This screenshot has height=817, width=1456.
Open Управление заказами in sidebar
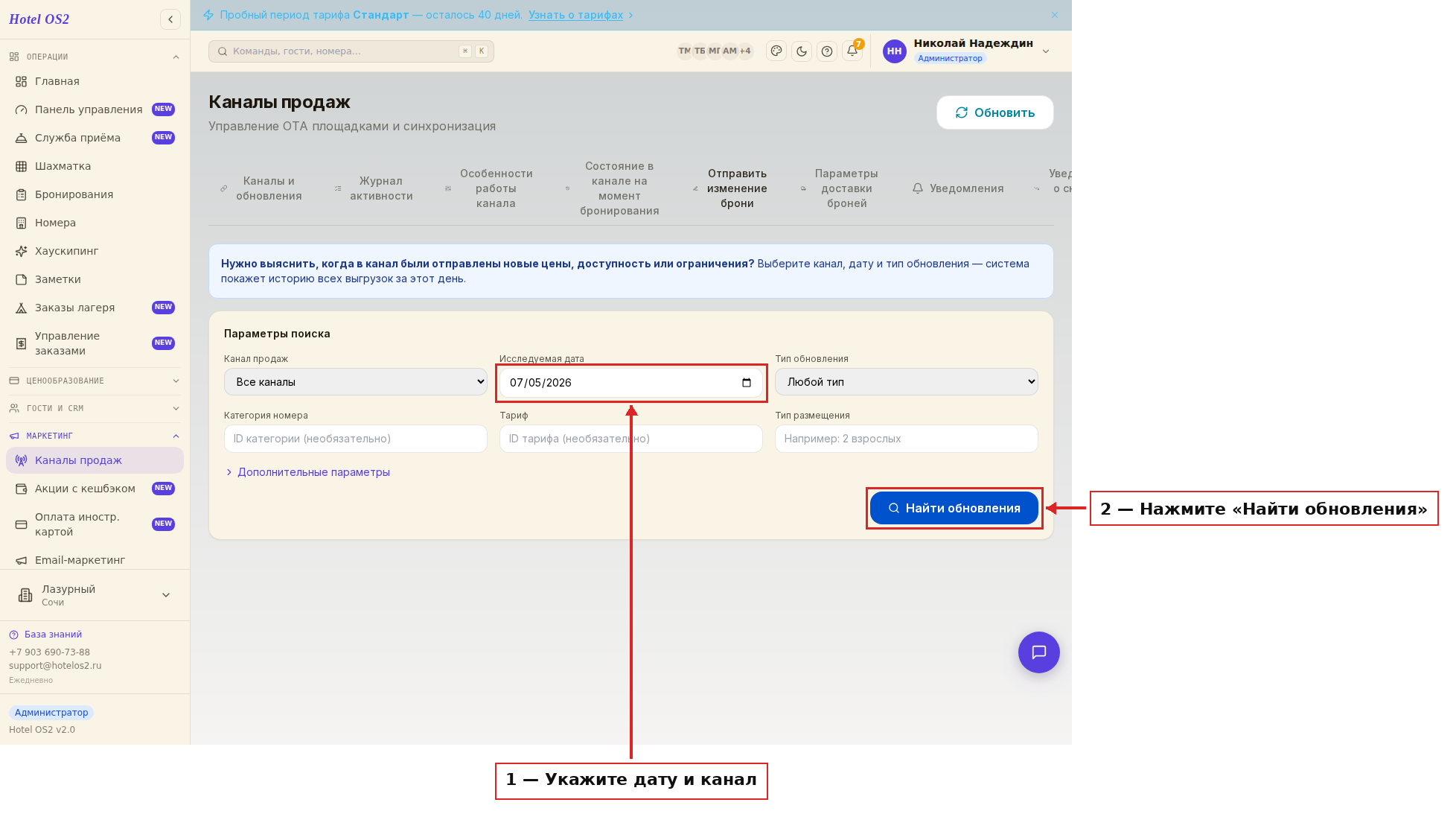(x=95, y=343)
